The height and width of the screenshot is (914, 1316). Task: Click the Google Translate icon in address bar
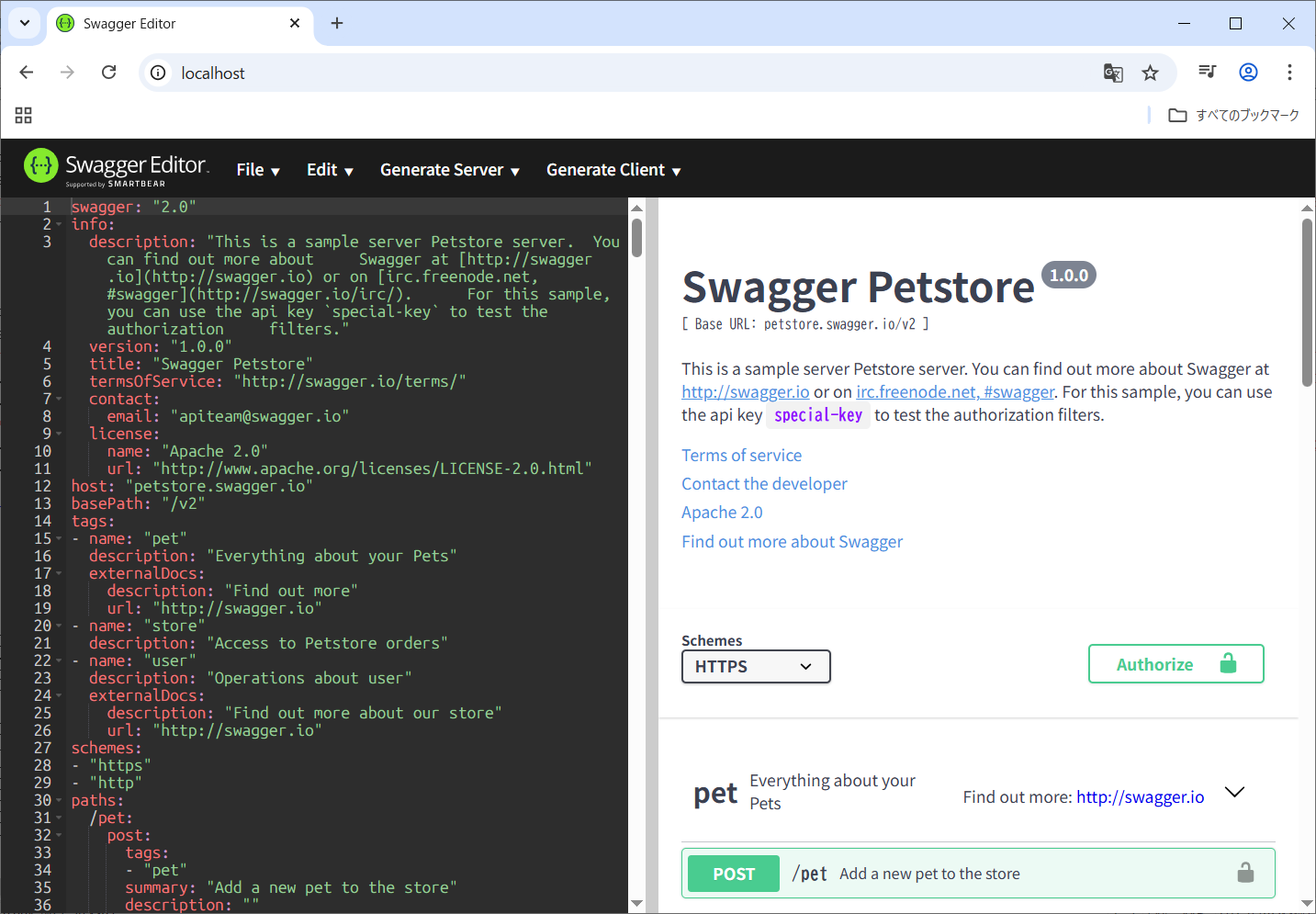1113,73
